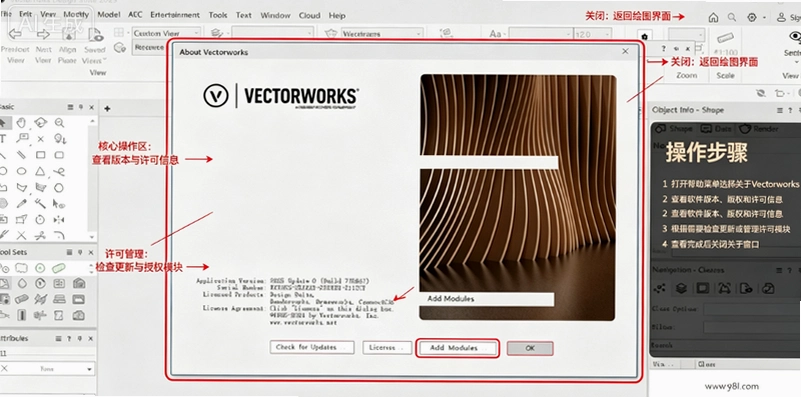Click the Layers icon in Navigation palette
801x397 pixels.
point(681,289)
